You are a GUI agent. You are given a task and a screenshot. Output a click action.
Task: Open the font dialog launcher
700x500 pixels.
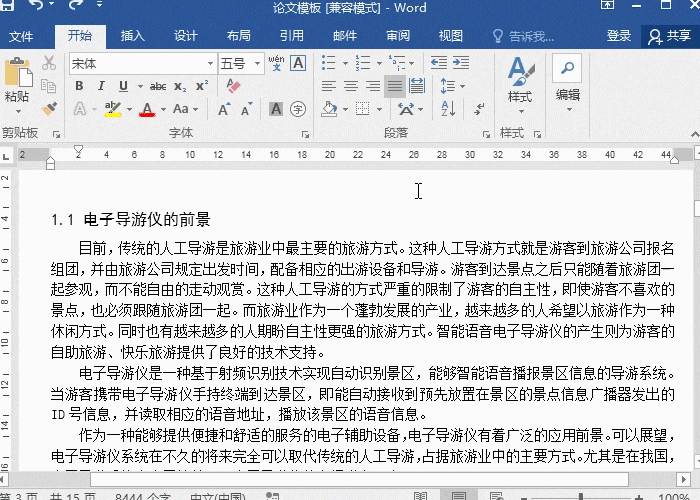tap(305, 134)
